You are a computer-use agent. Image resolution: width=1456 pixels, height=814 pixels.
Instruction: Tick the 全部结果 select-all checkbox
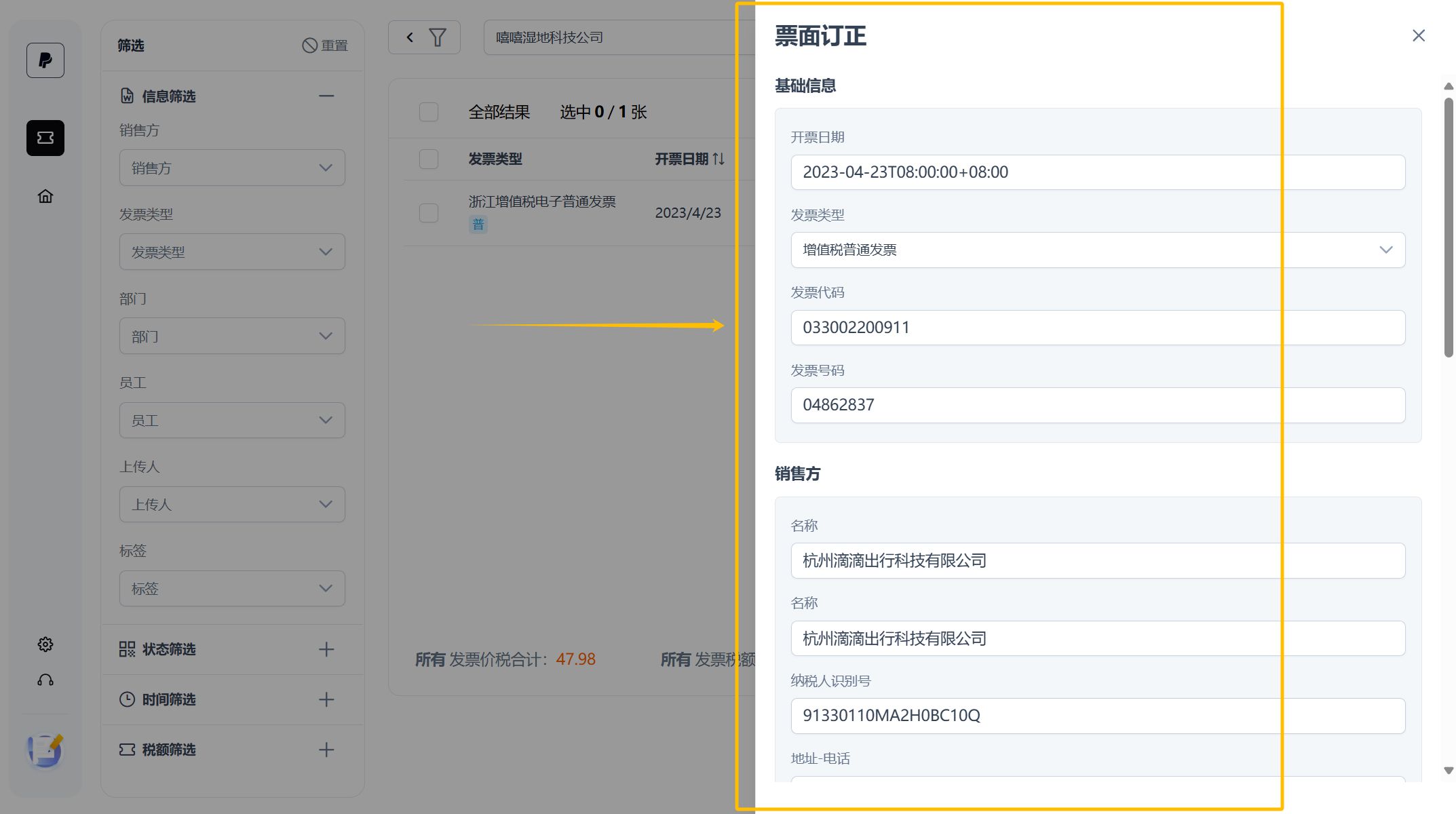(429, 112)
